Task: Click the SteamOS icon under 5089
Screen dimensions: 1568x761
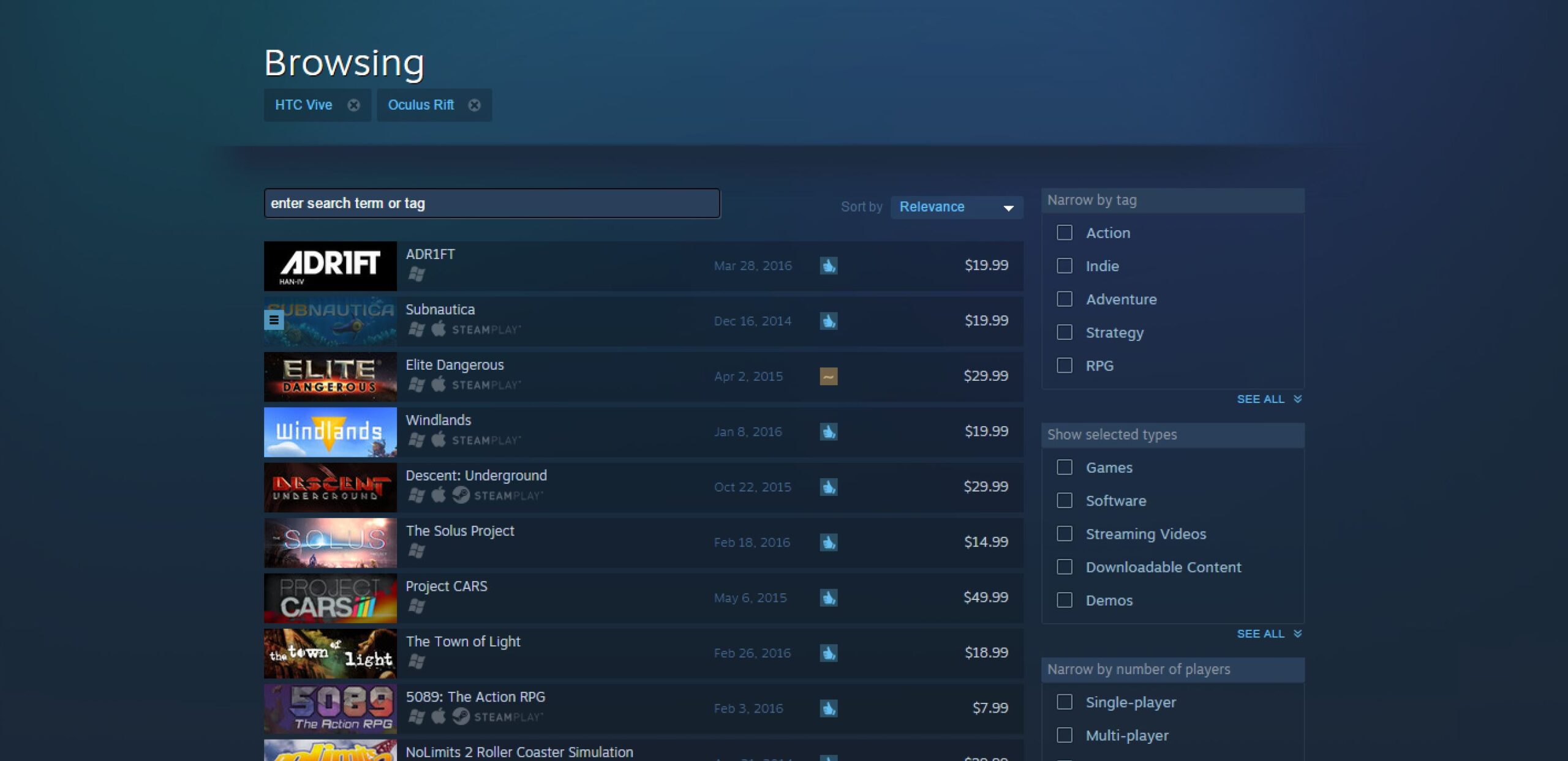Action: [461, 716]
